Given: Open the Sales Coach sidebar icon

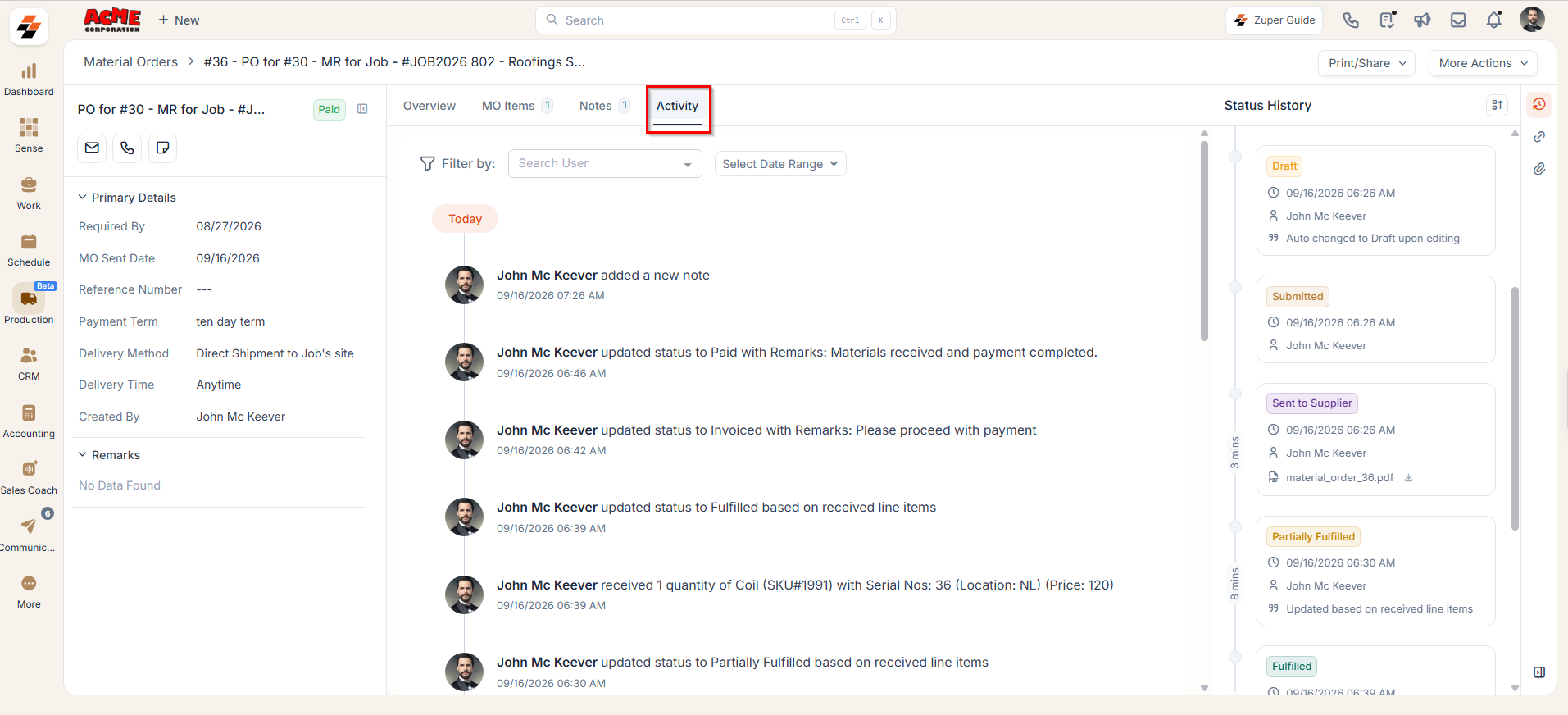Looking at the screenshot, I should (x=29, y=477).
